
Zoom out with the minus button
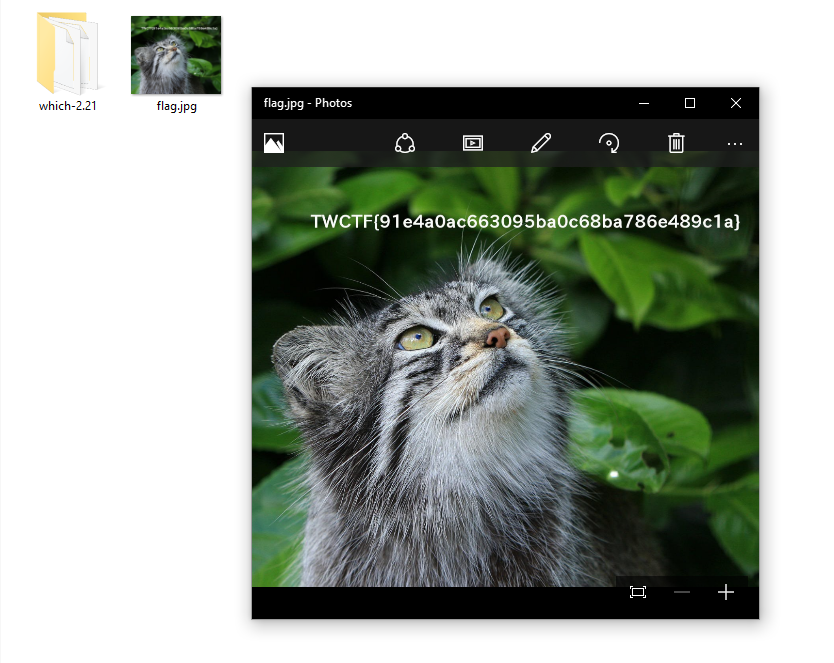point(682,592)
